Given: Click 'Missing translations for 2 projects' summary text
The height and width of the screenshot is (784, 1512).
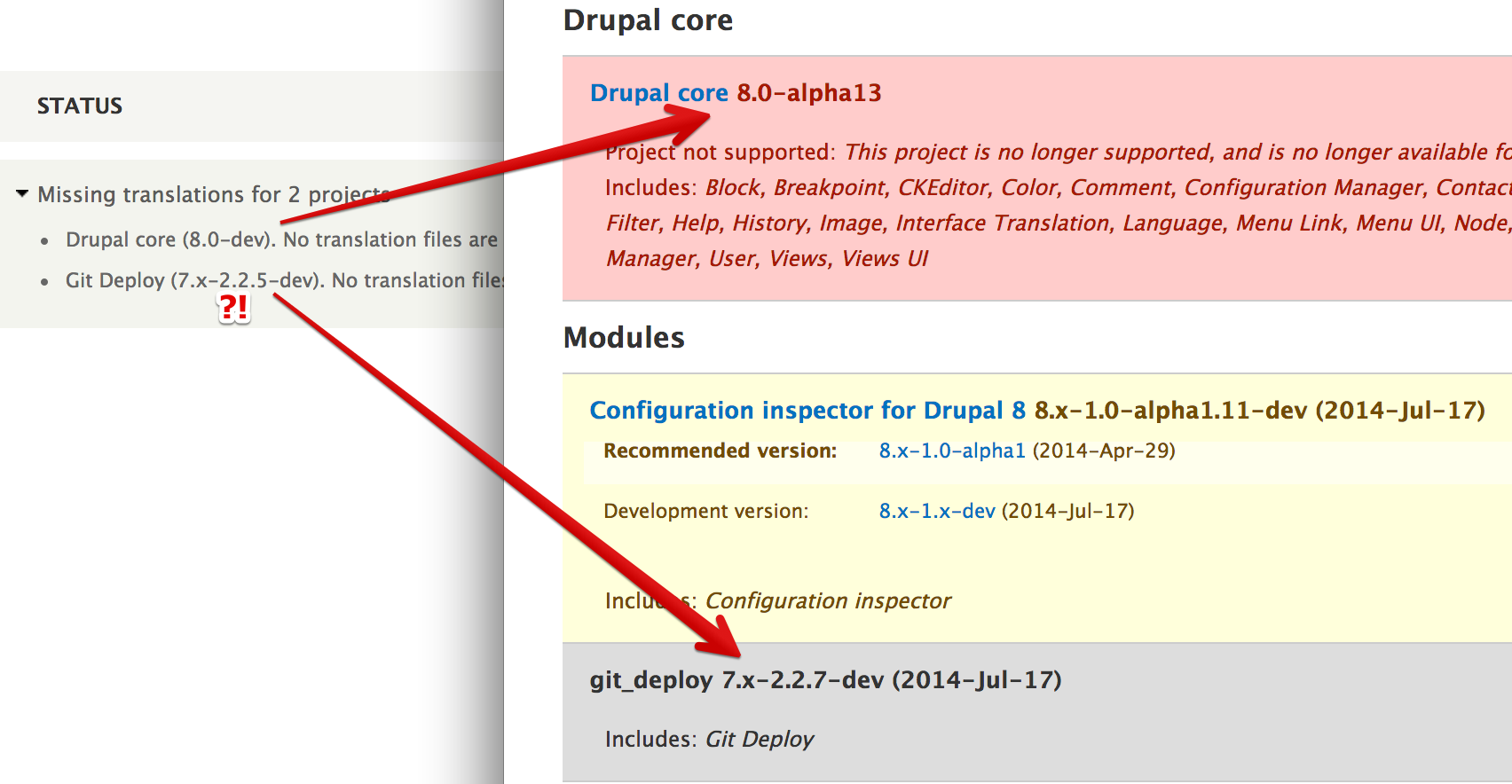Looking at the screenshot, I should [x=213, y=194].
